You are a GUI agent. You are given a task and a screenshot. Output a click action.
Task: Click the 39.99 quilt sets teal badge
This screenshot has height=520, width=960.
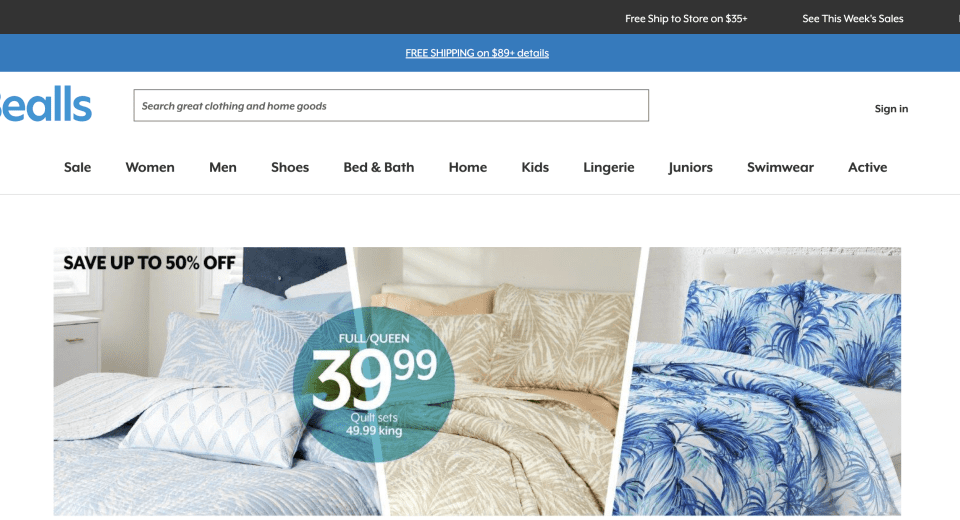pos(373,384)
